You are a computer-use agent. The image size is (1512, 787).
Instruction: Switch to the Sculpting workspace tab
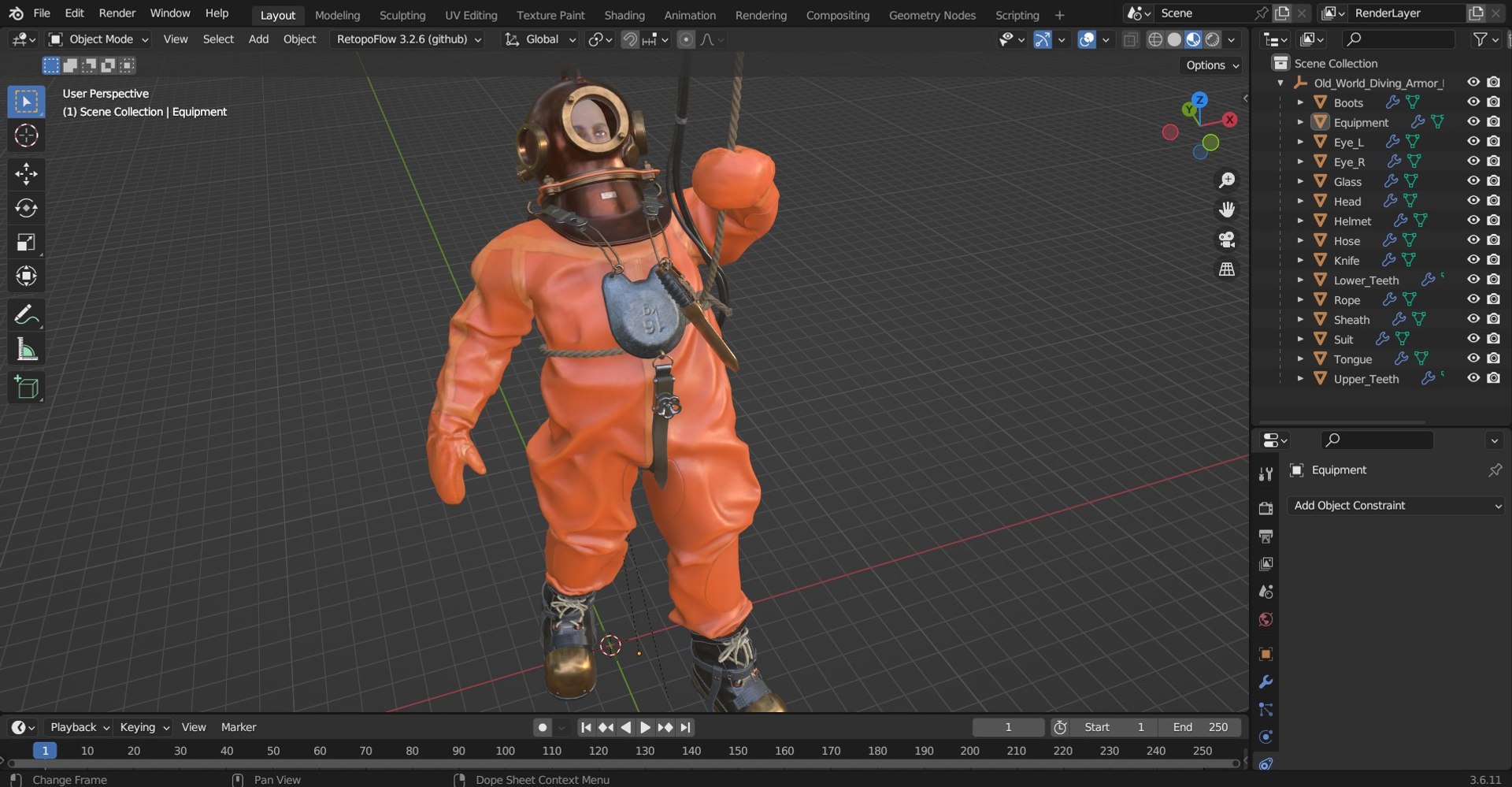[402, 15]
